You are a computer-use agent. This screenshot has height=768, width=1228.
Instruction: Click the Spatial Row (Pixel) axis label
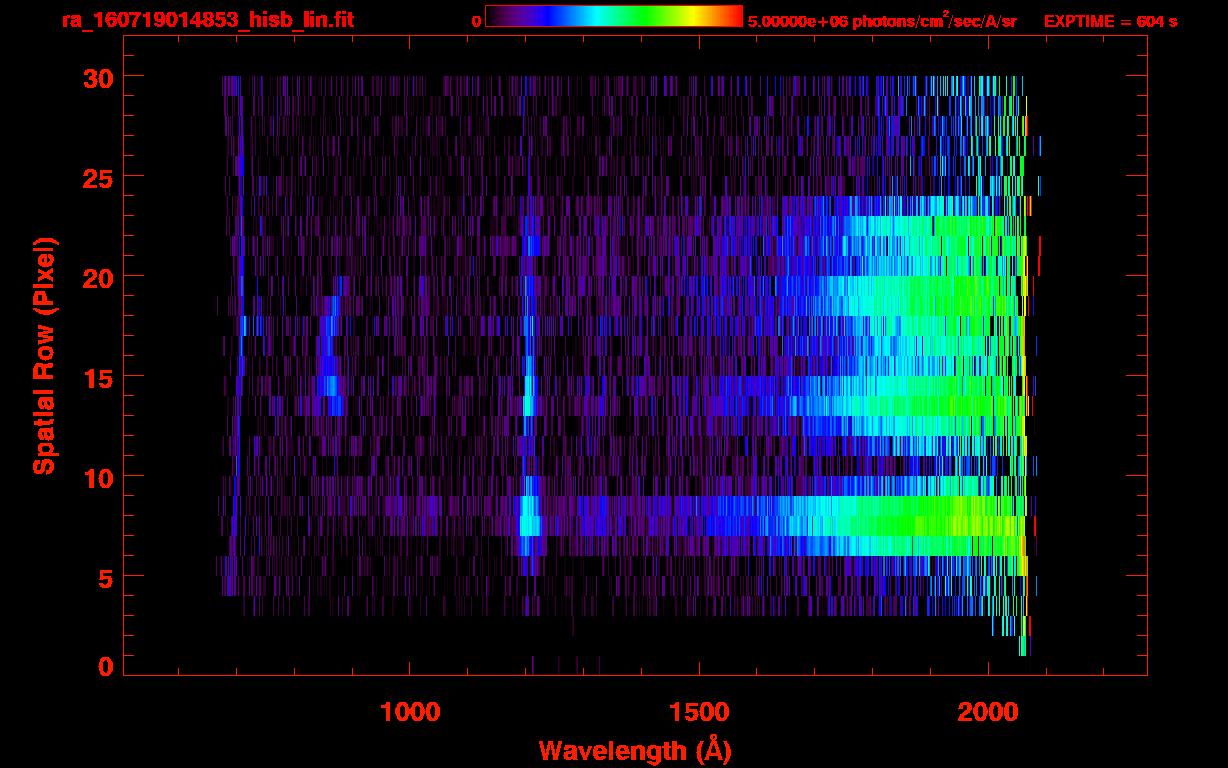point(43,355)
